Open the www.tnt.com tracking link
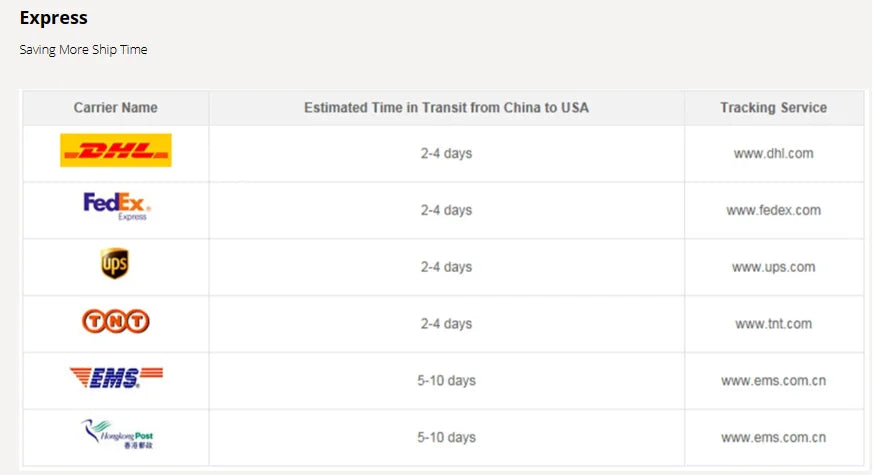The height and width of the screenshot is (475, 873). point(773,324)
